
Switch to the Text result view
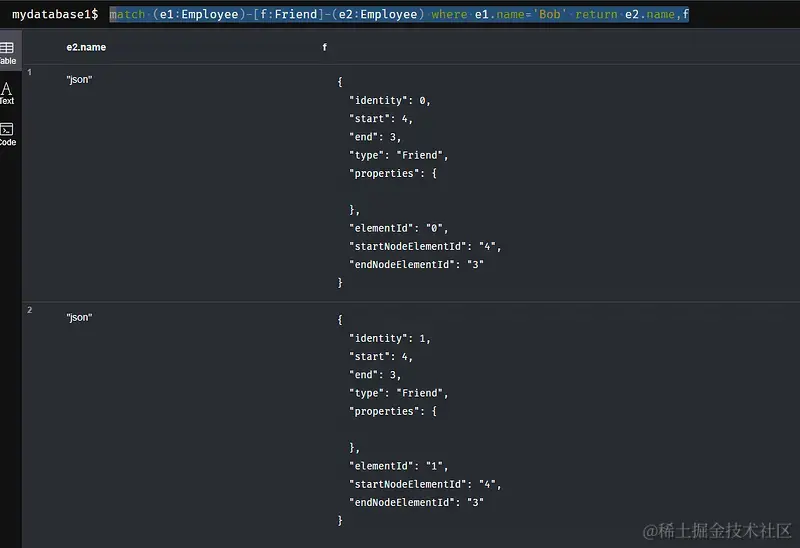click(x=7, y=93)
